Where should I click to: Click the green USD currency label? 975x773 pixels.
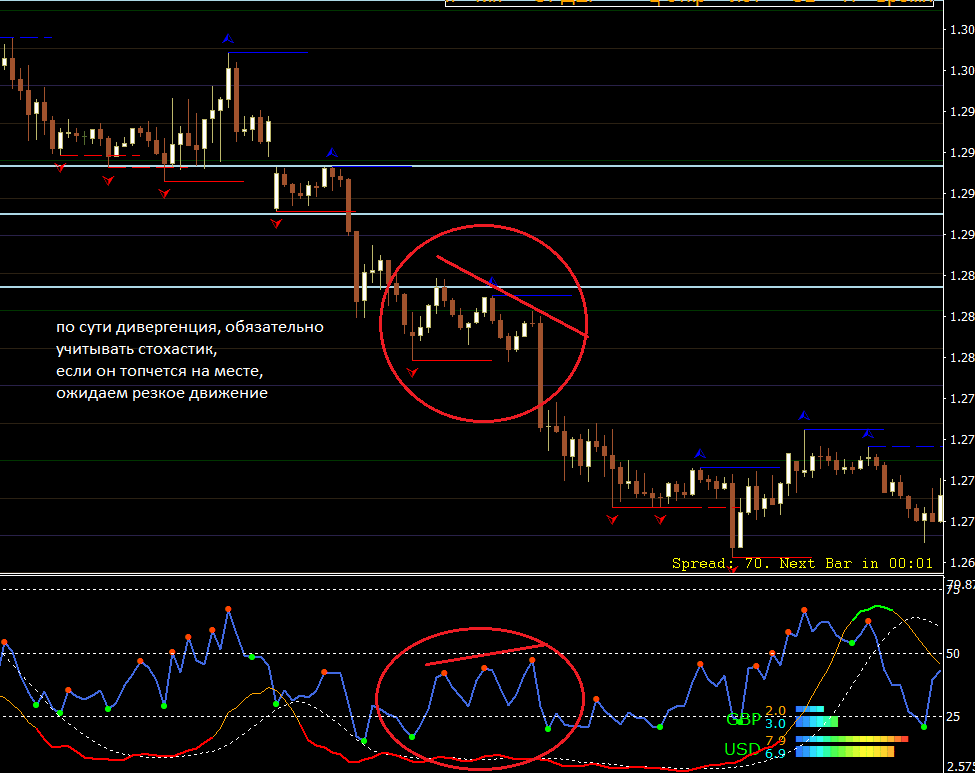[x=742, y=749]
